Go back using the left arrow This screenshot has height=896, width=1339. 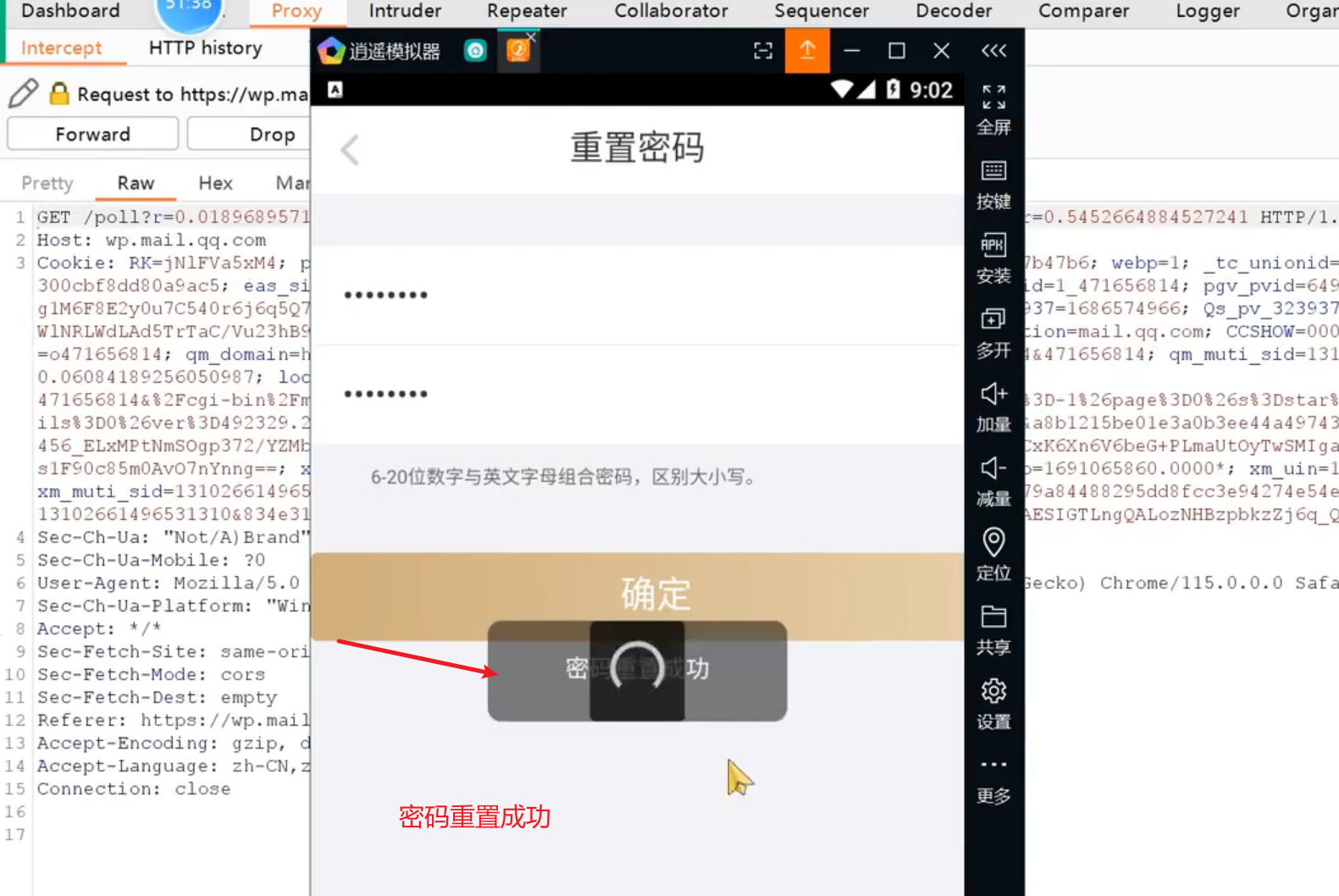[x=350, y=150]
